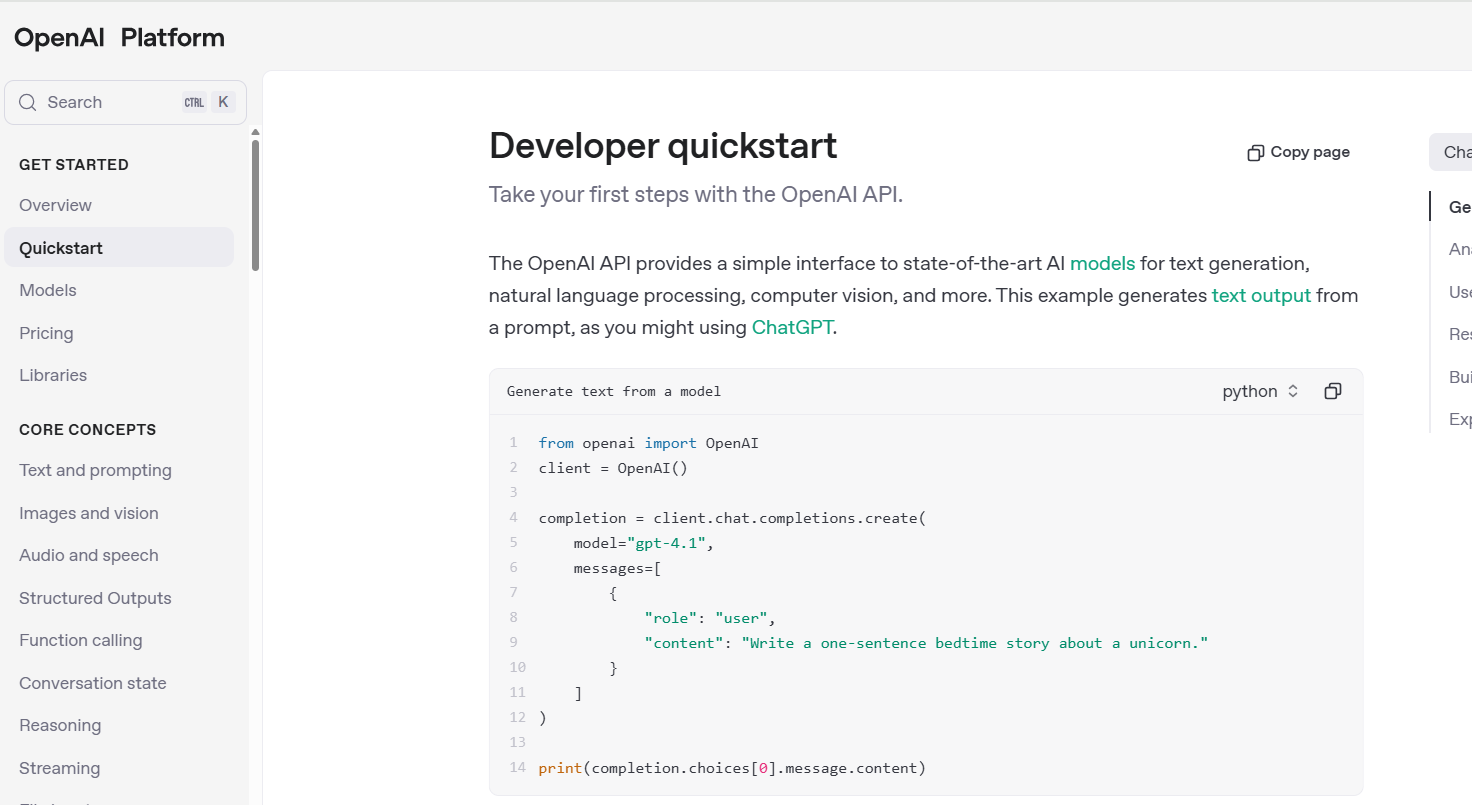This screenshot has height=805, width=1472.
Task: Click the CTRL K shortcut badge
Action: tap(208, 102)
